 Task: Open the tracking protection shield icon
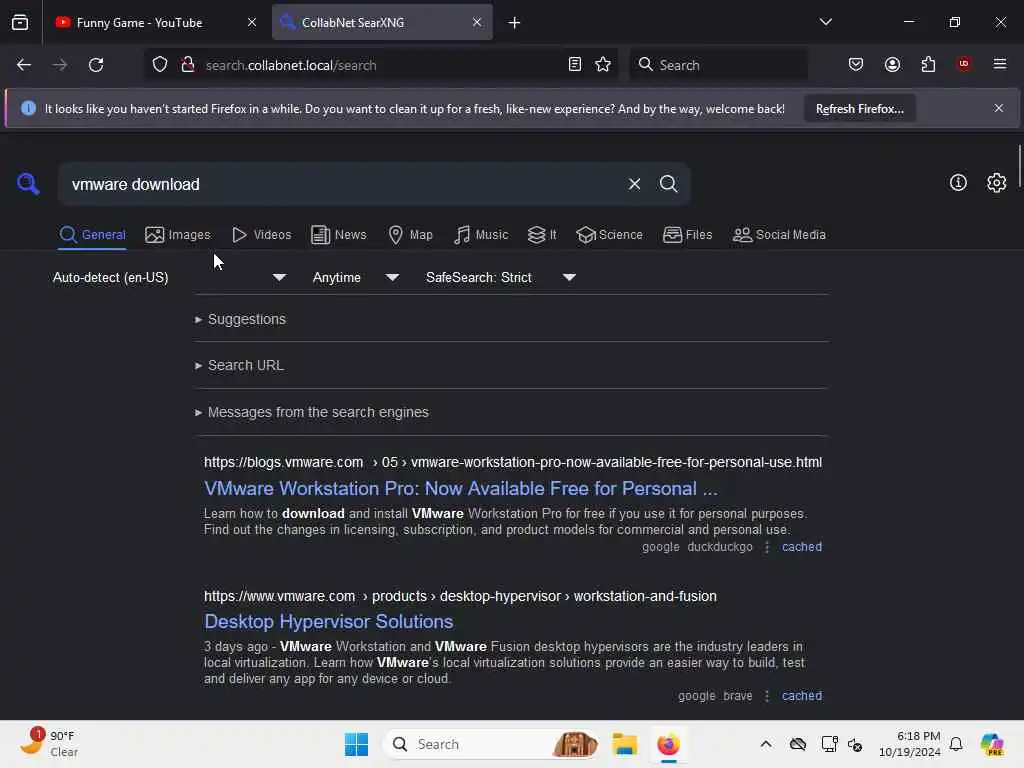coord(160,65)
